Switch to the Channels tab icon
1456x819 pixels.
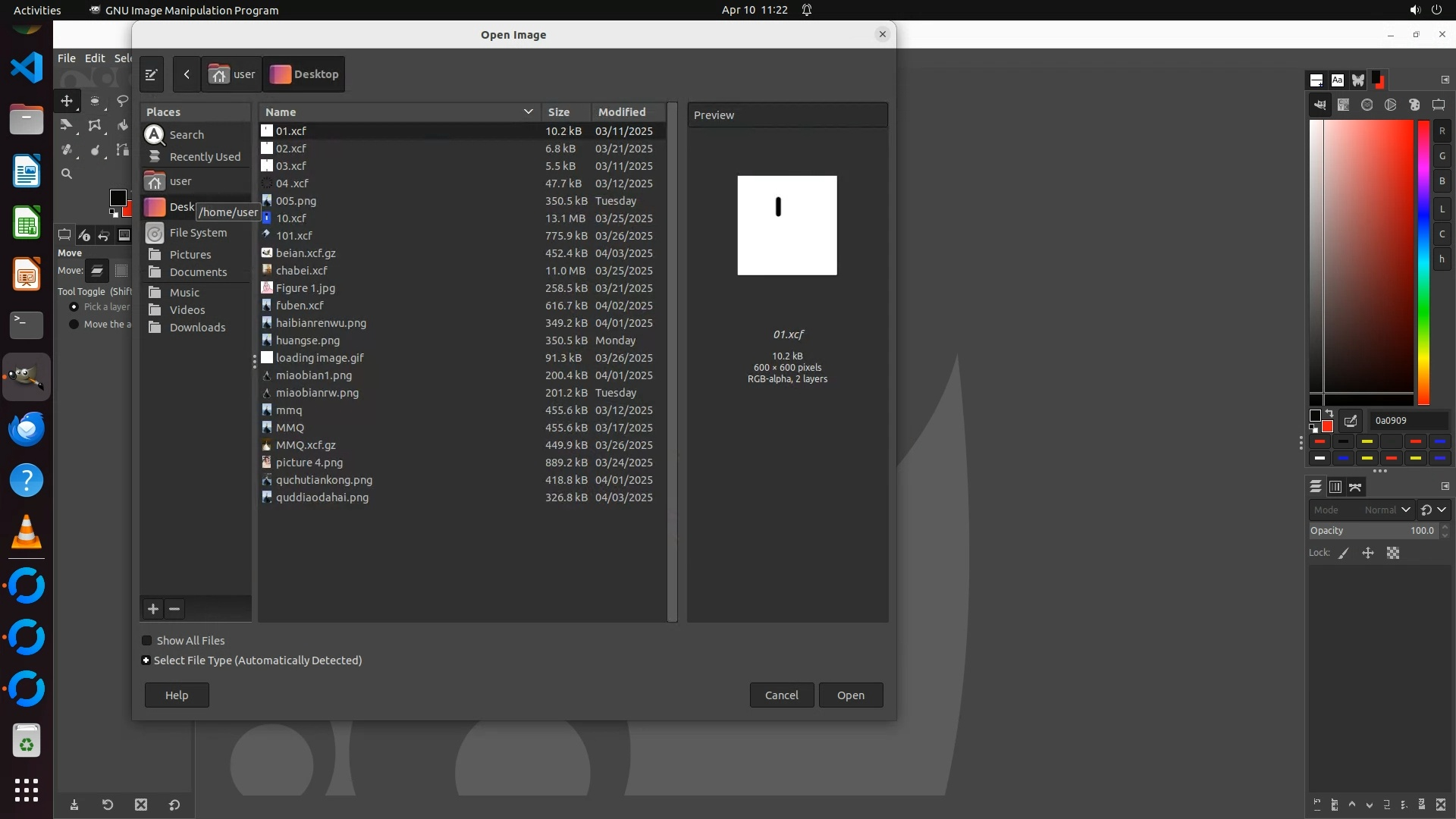coord(1335,487)
